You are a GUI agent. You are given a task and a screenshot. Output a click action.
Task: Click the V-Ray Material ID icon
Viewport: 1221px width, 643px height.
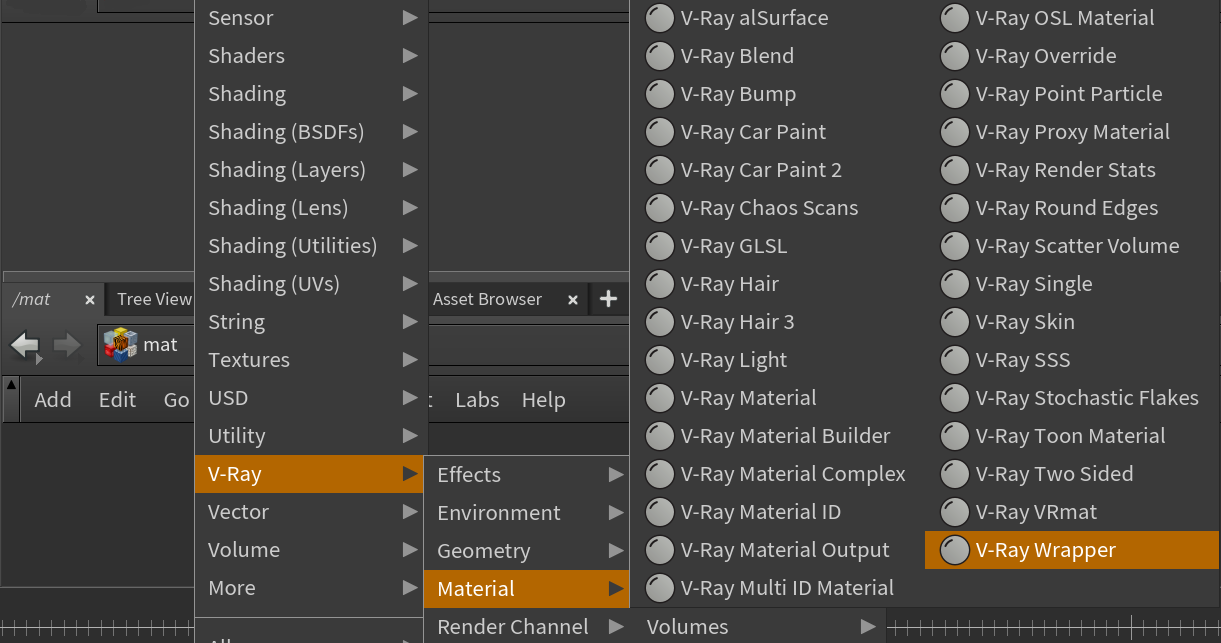(659, 512)
